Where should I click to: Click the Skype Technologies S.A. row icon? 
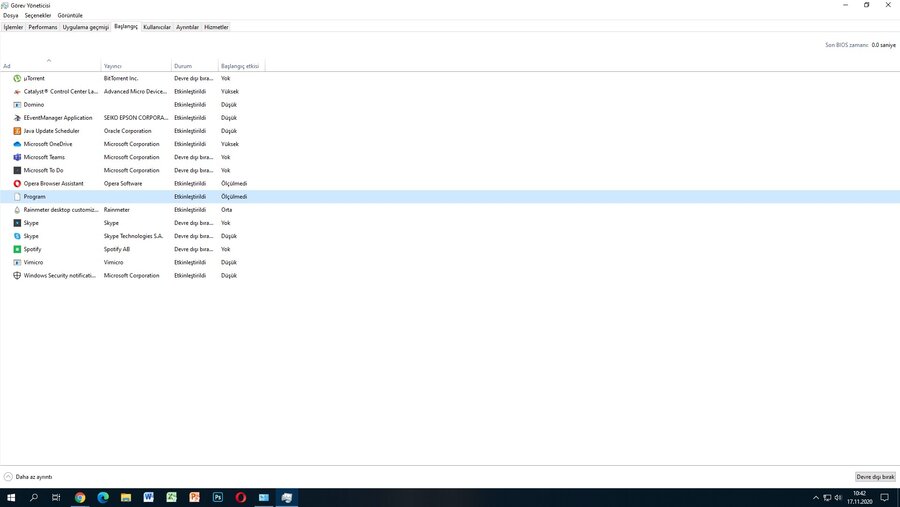point(17,236)
